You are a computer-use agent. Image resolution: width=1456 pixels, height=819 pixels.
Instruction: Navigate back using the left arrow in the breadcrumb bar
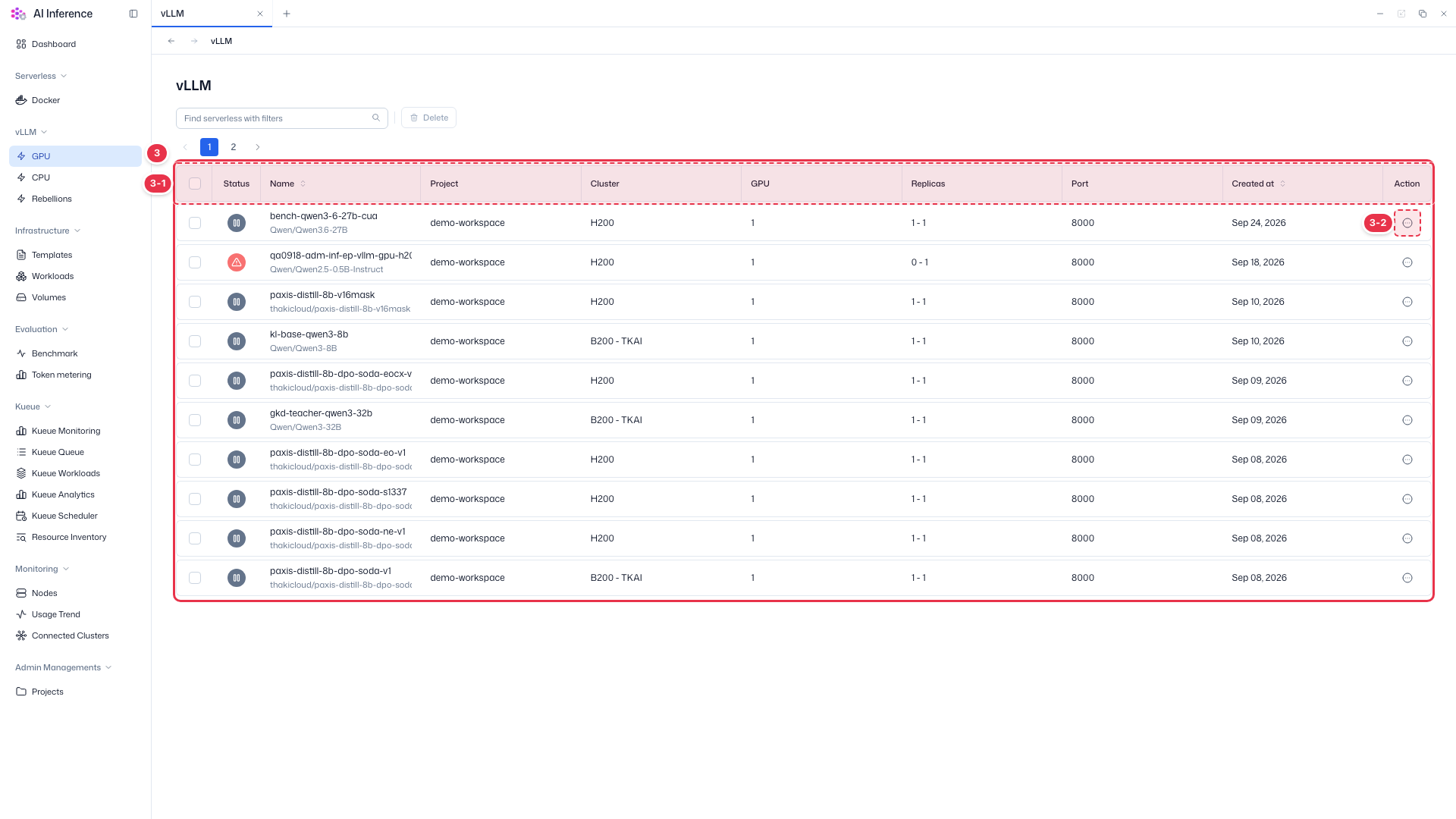171,41
